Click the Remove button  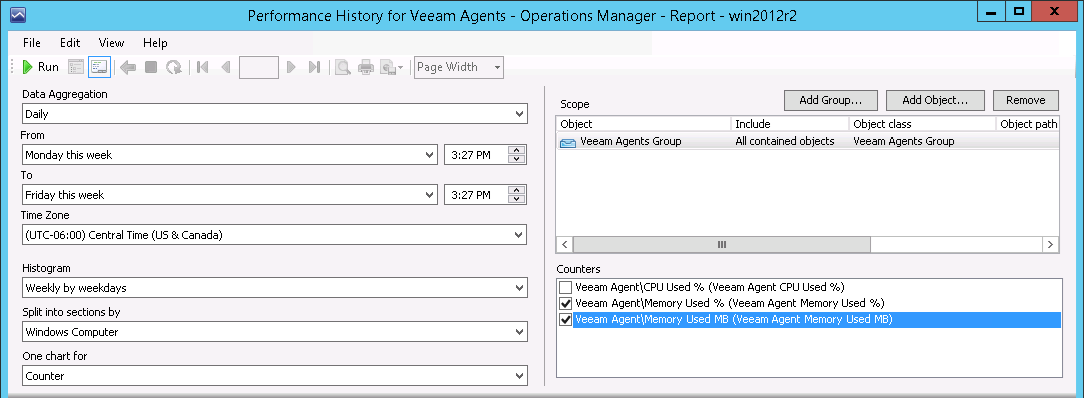pos(1026,100)
